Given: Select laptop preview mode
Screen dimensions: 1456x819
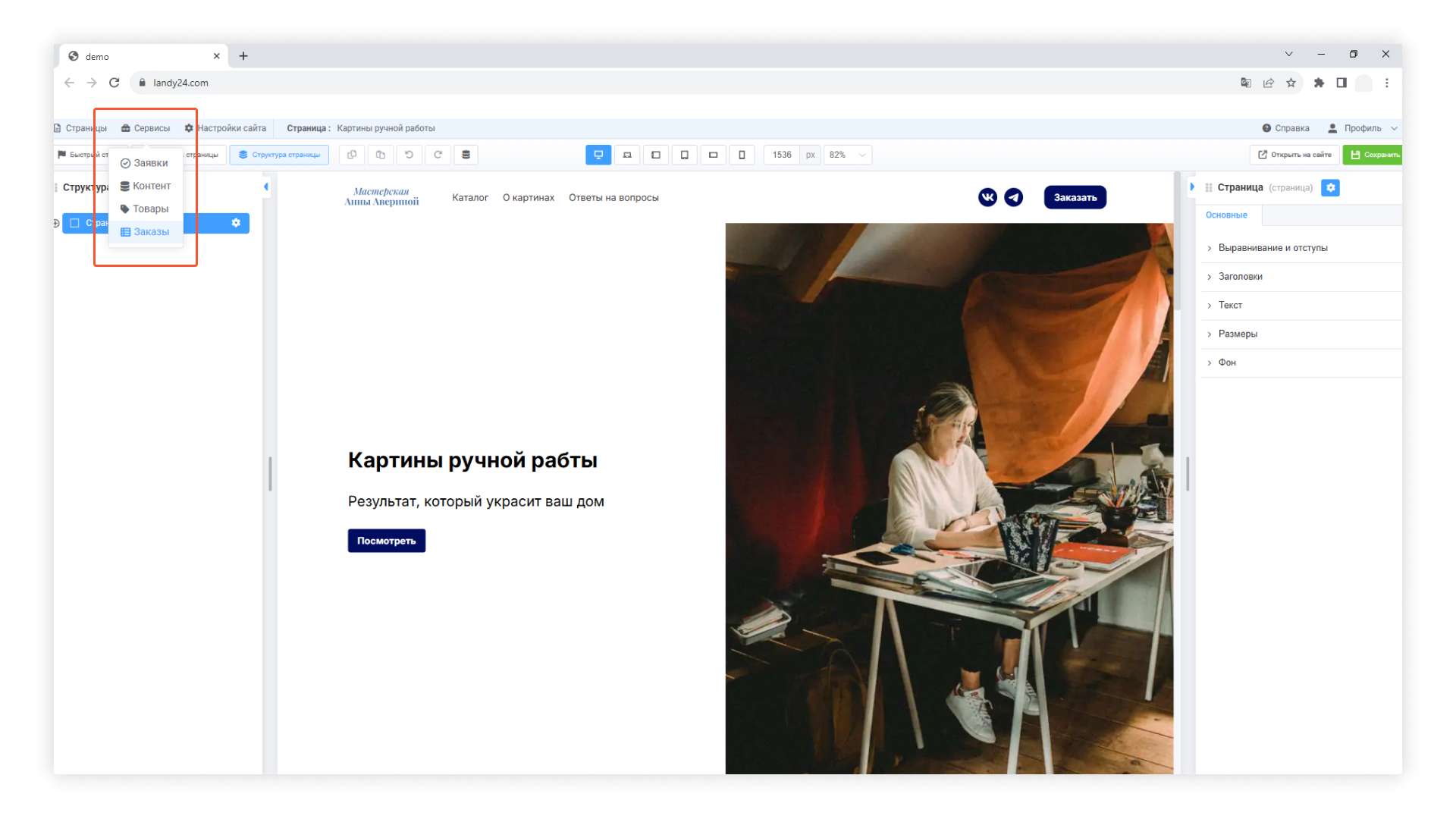Looking at the screenshot, I should 627,155.
